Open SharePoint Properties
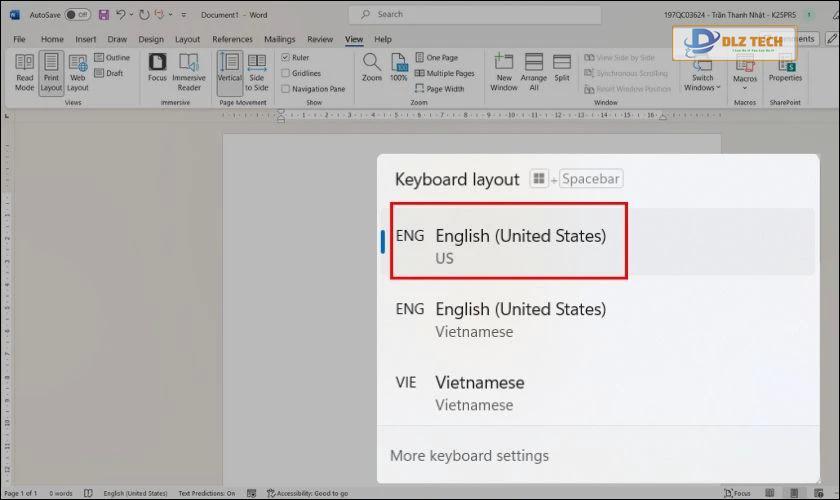 click(785, 70)
